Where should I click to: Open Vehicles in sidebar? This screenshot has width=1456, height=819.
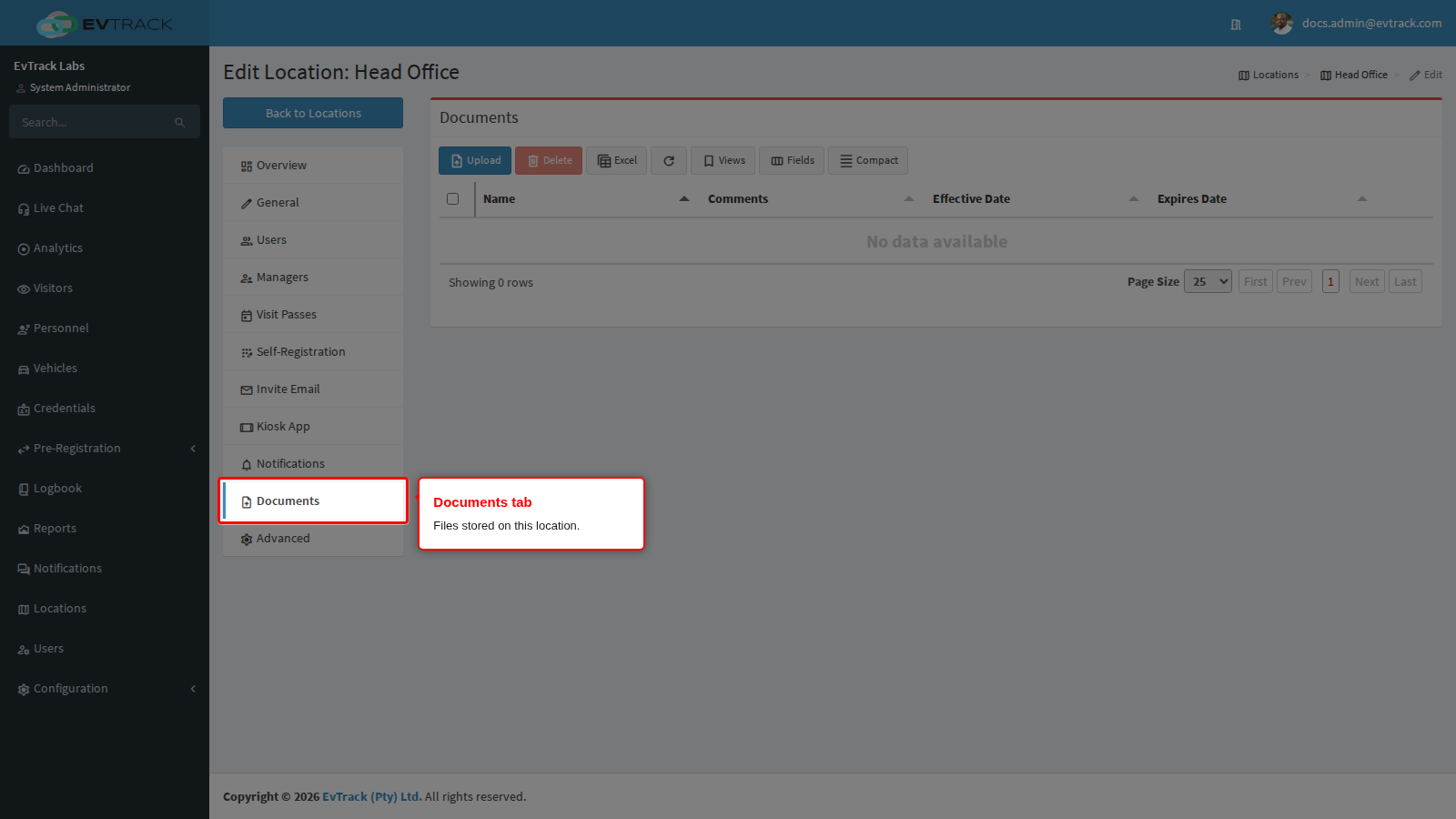click(x=105, y=369)
